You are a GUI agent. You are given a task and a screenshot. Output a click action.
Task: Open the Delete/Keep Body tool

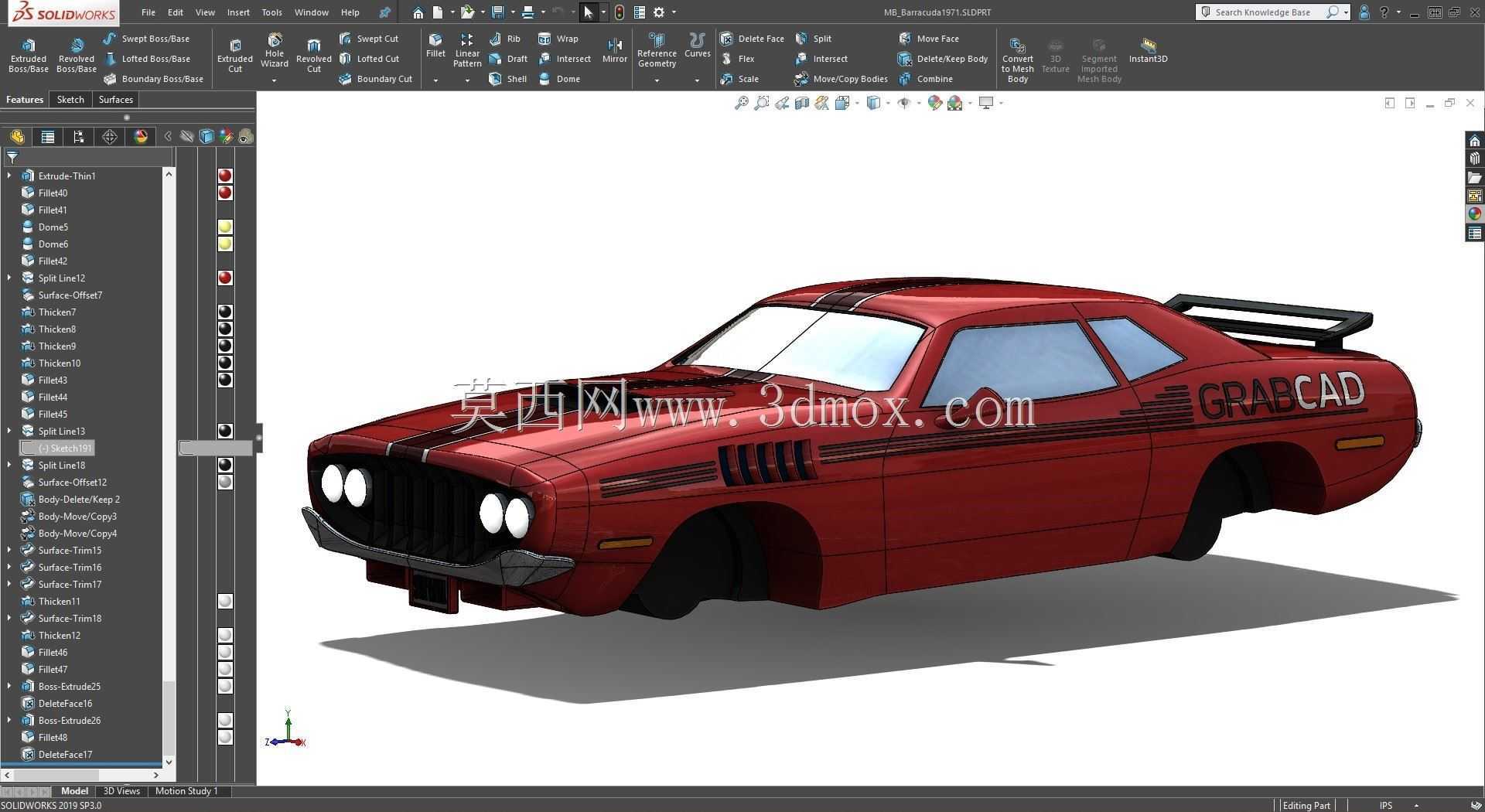tap(943, 59)
